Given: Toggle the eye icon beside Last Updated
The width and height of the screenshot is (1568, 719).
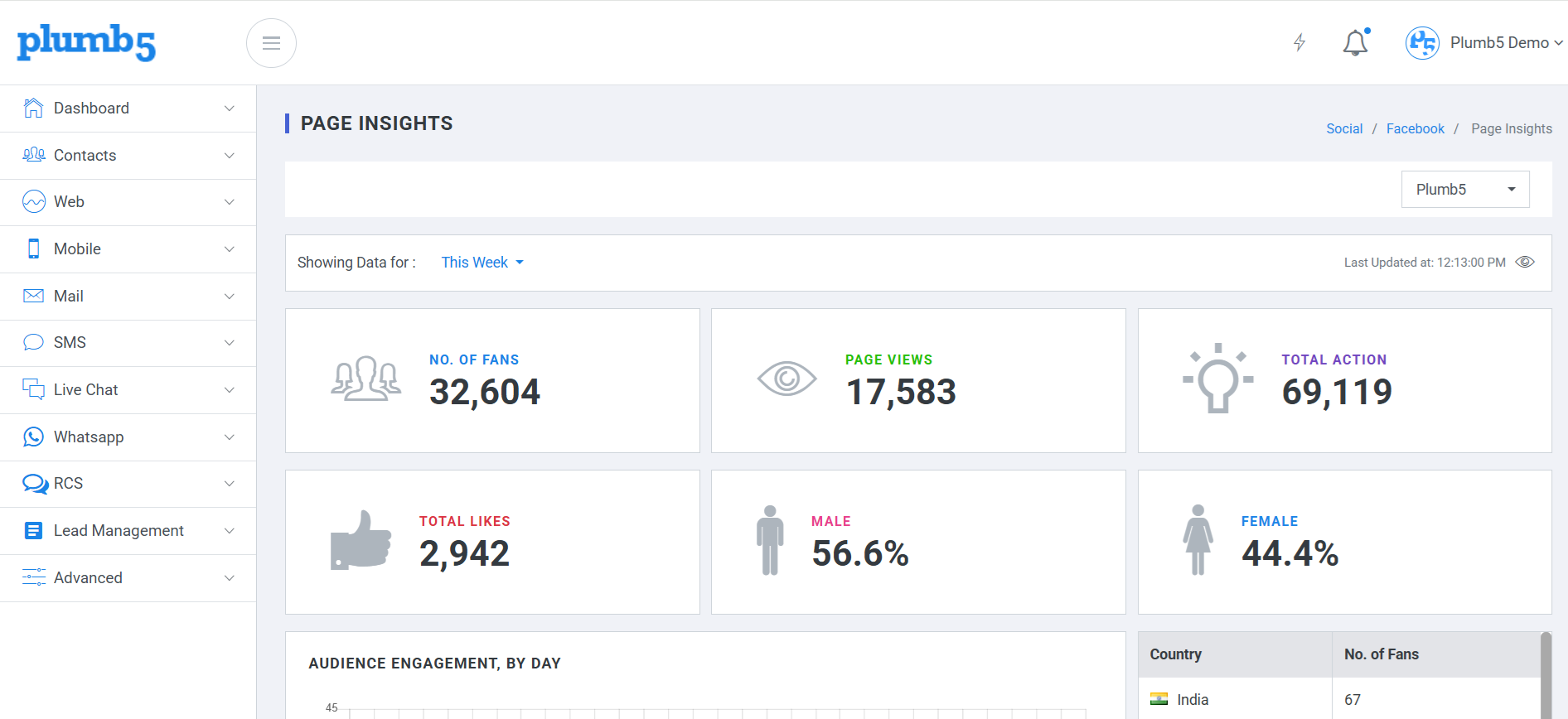Looking at the screenshot, I should [x=1525, y=262].
